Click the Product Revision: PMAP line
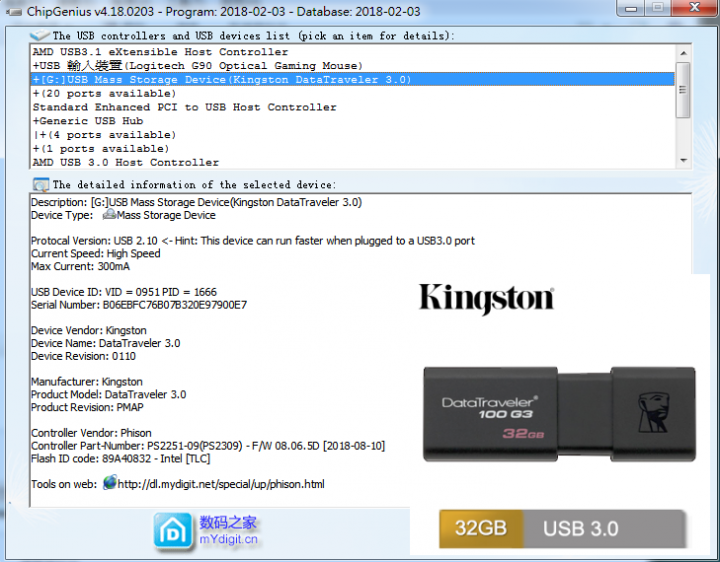 click(x=87, y=408)
